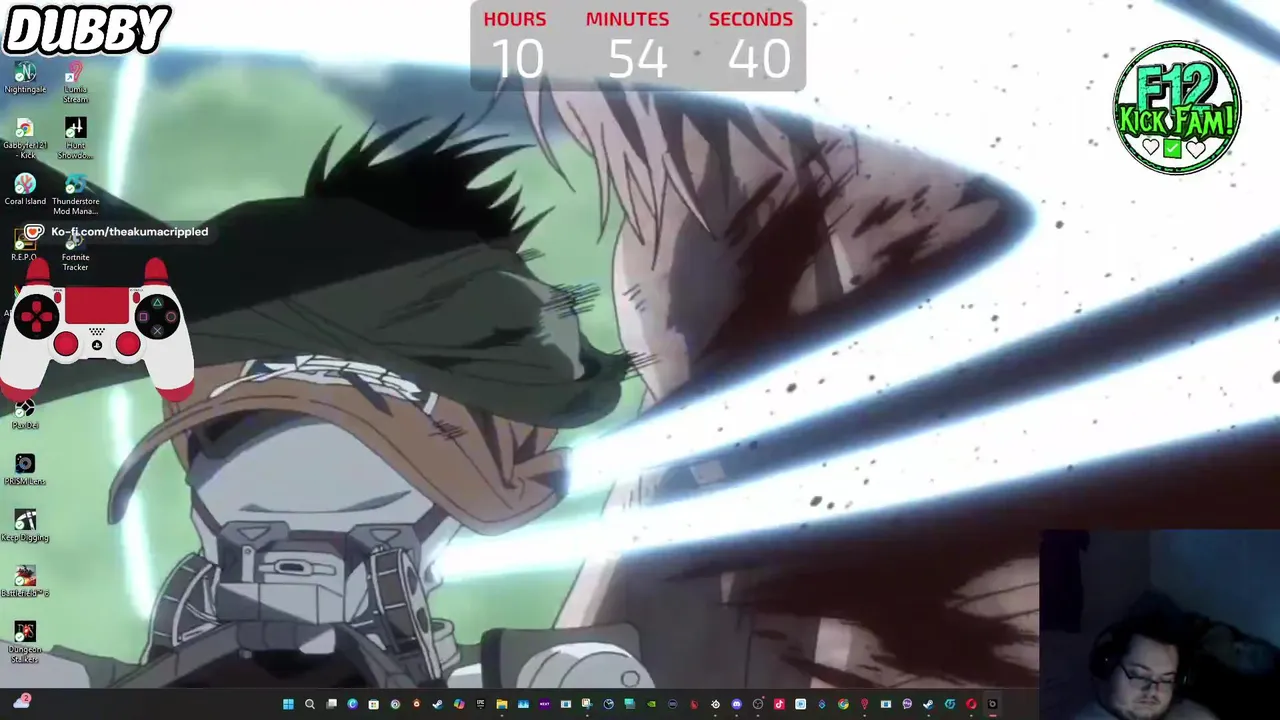Open taskbar Search magnifier
The image size is (1280, 720).
[309, 704]
